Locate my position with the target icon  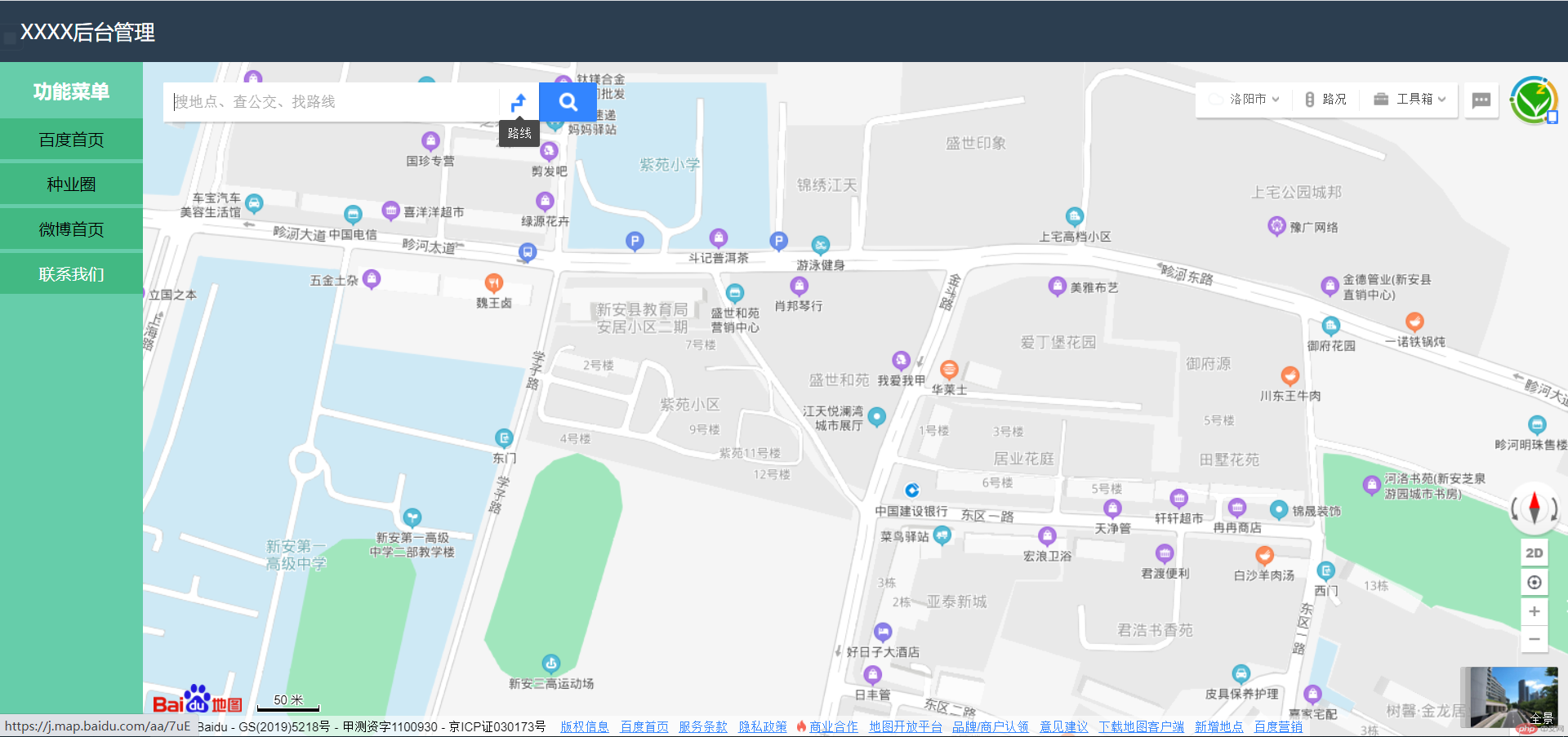[1535, 582]
